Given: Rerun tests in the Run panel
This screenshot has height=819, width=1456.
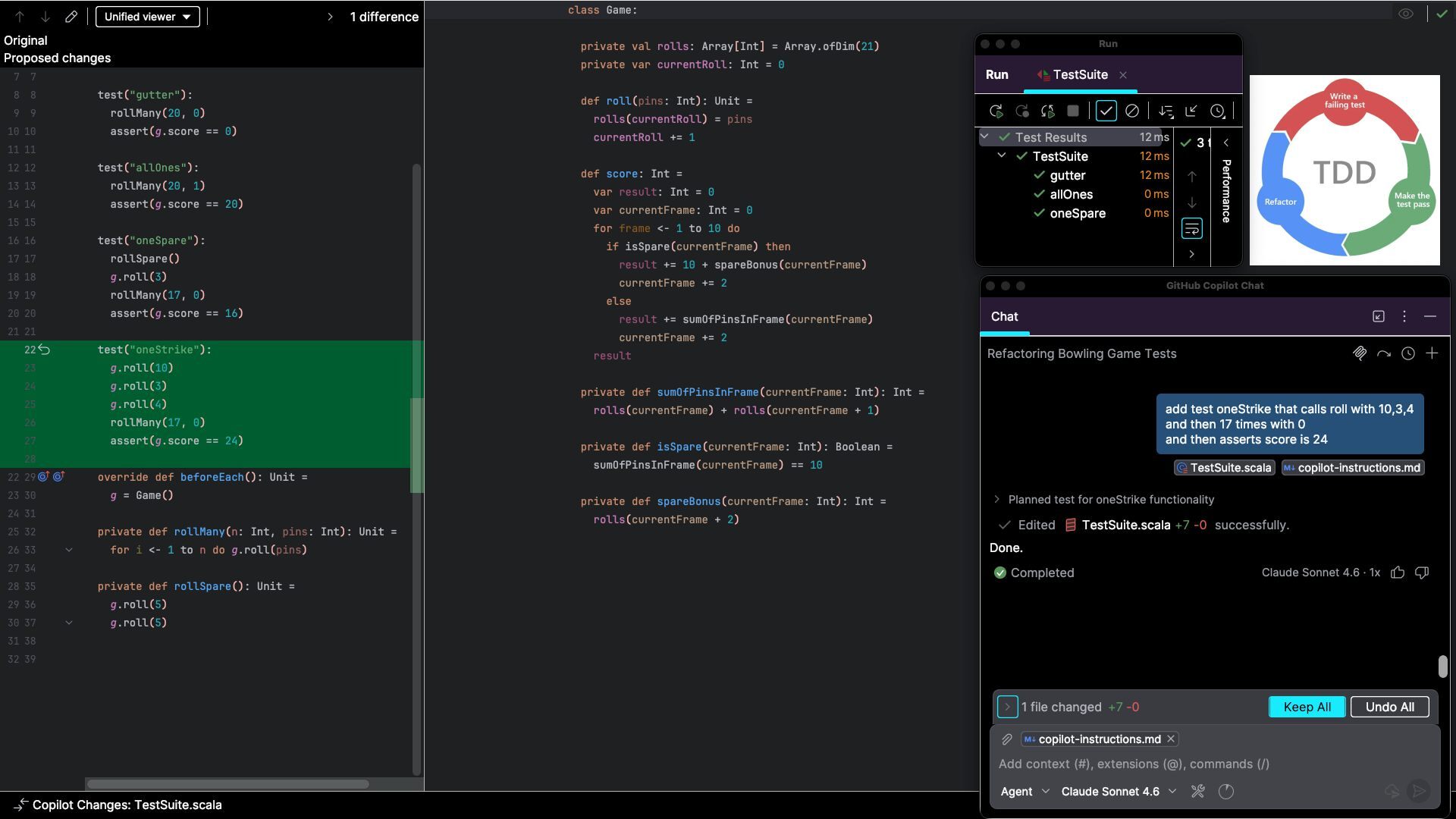Looking at the screenshot, I should coord(996,111).
